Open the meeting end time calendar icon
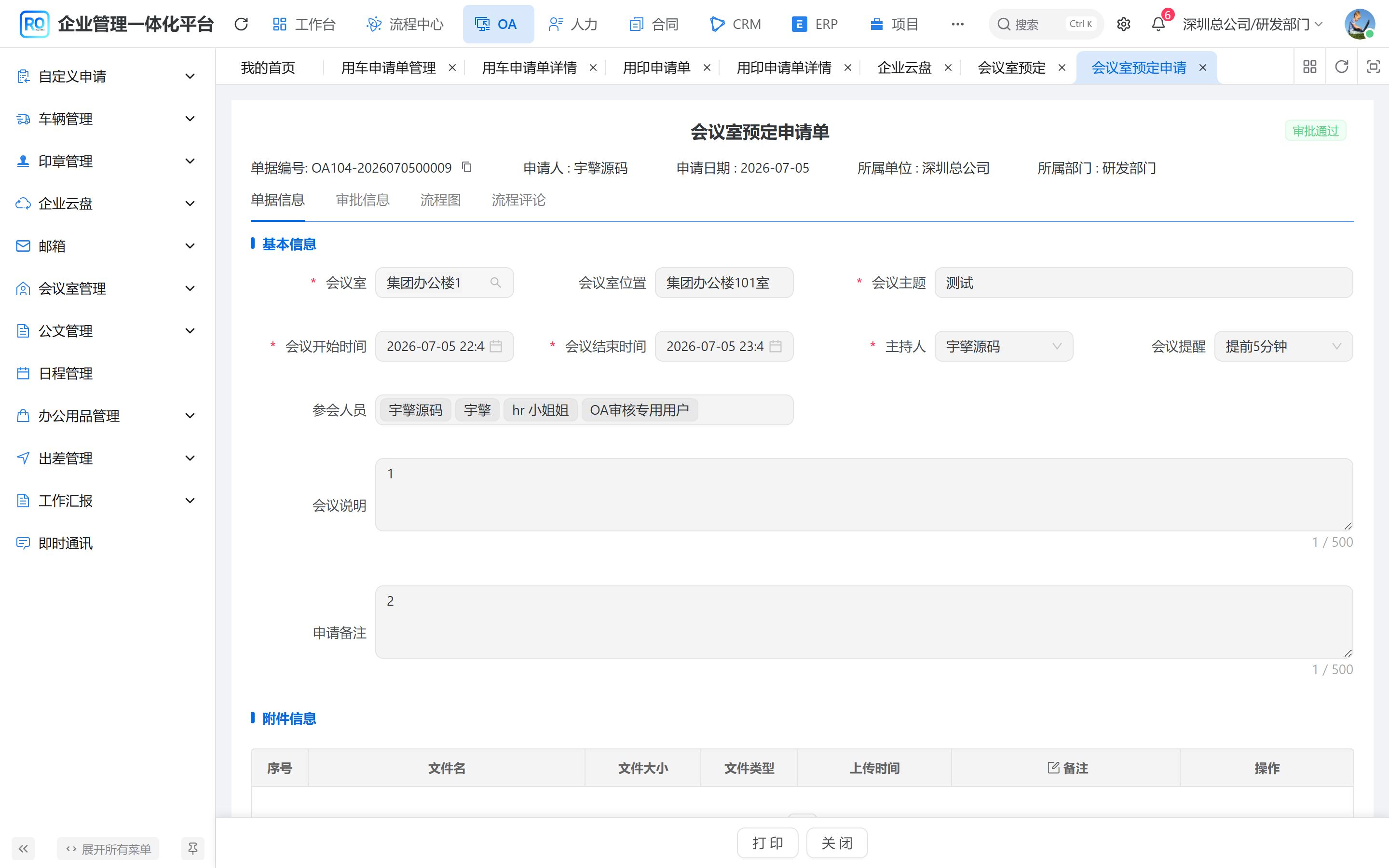 coord(776,346)
